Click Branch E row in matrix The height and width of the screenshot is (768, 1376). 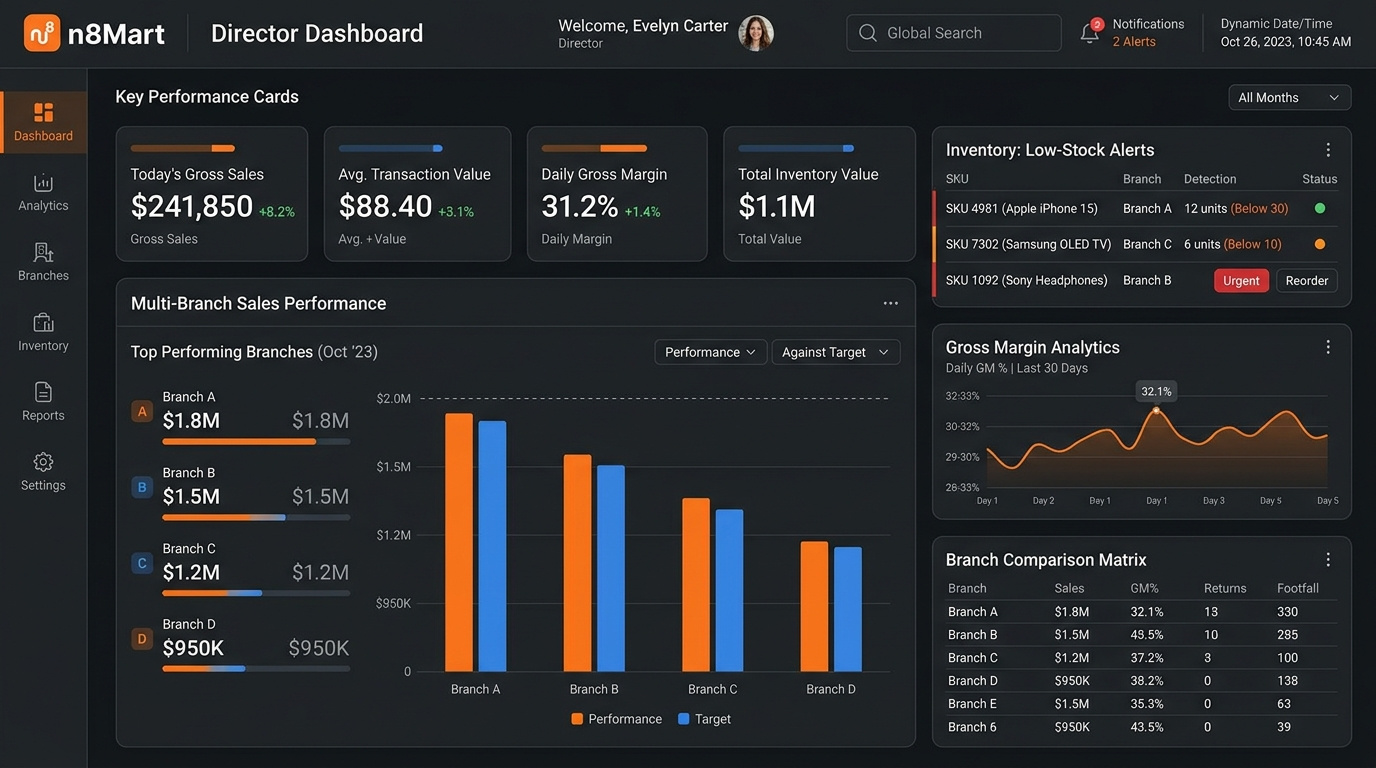[1141, 704]
